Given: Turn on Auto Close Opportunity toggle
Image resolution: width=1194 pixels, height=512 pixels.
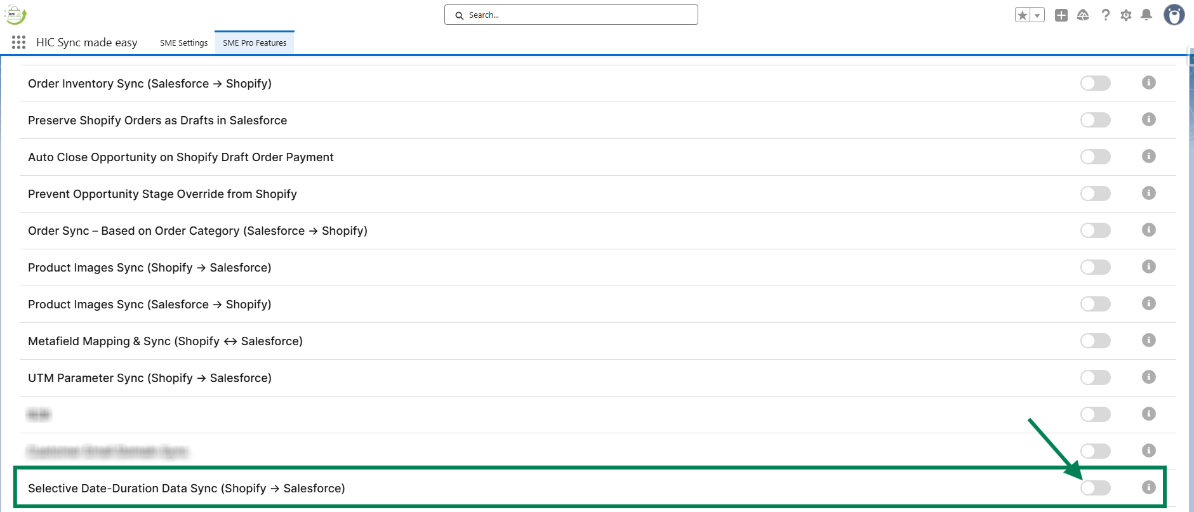Looking at the screenshot, I should [x=1095, y=157].
